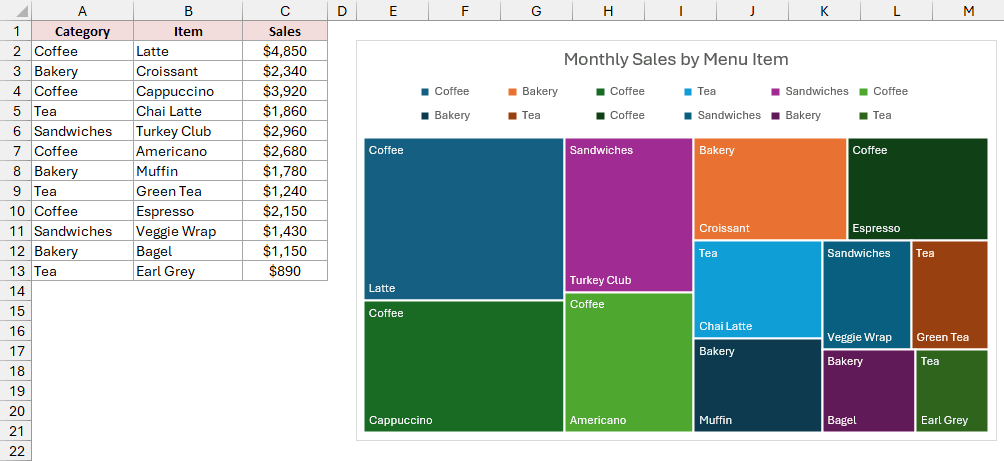Click the purple Turkey Club treemap tile
This screenshot has width=1004, height=461.
pyautogui.click(x=629, y=214)
